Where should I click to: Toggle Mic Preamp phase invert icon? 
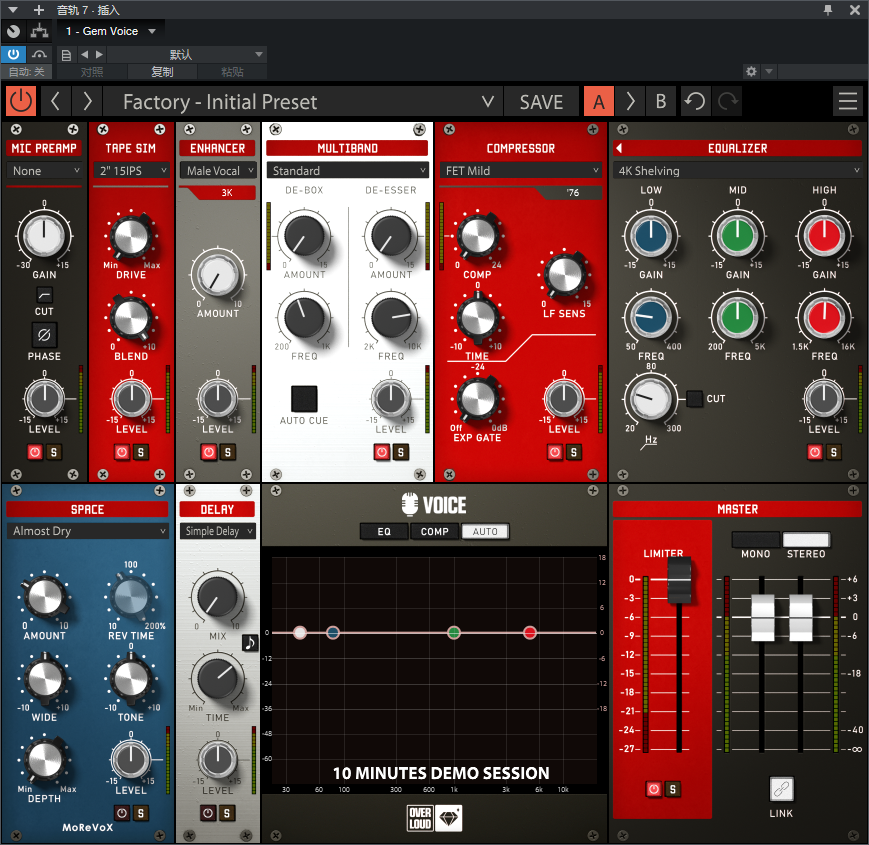pyautogui.click(x=44, y=335)
